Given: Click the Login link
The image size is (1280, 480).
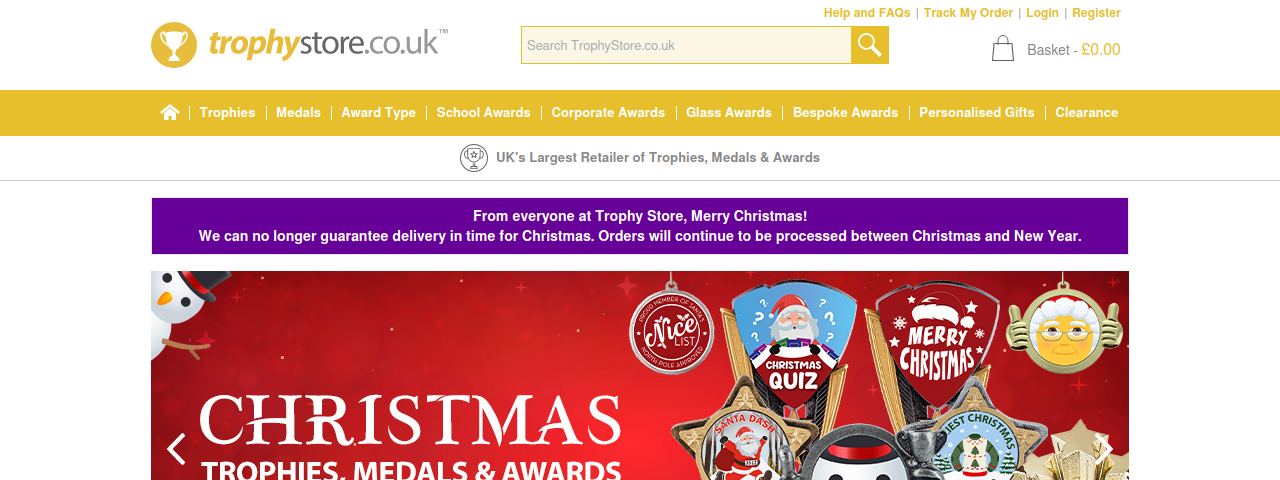Looking at the screenshot, I should click(1042, 13).
